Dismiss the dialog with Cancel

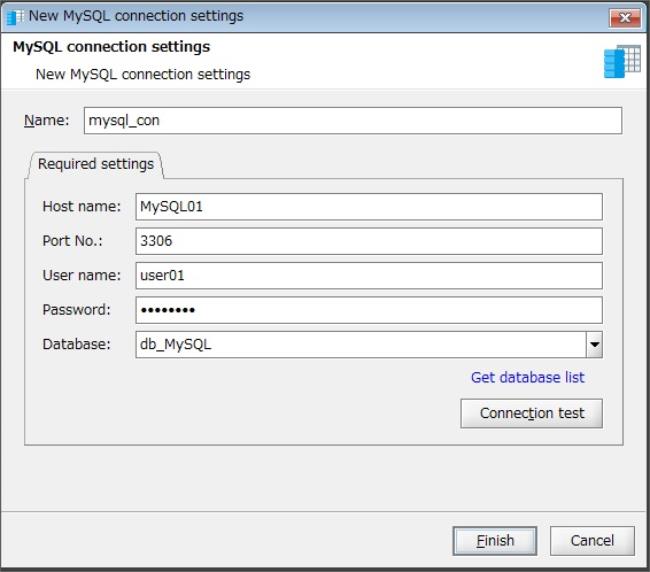pos(592,540)
